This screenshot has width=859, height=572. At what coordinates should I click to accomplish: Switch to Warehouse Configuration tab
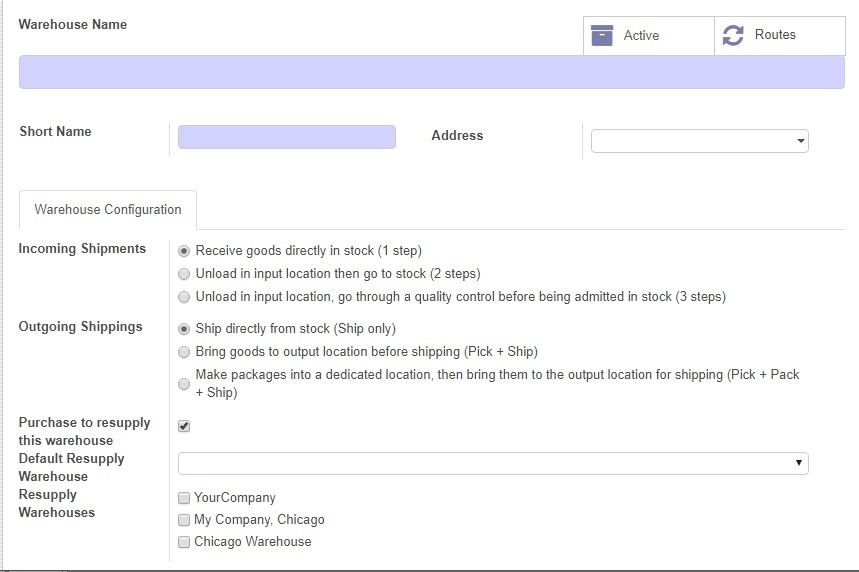pyautogui.click(x=108, y=210)
